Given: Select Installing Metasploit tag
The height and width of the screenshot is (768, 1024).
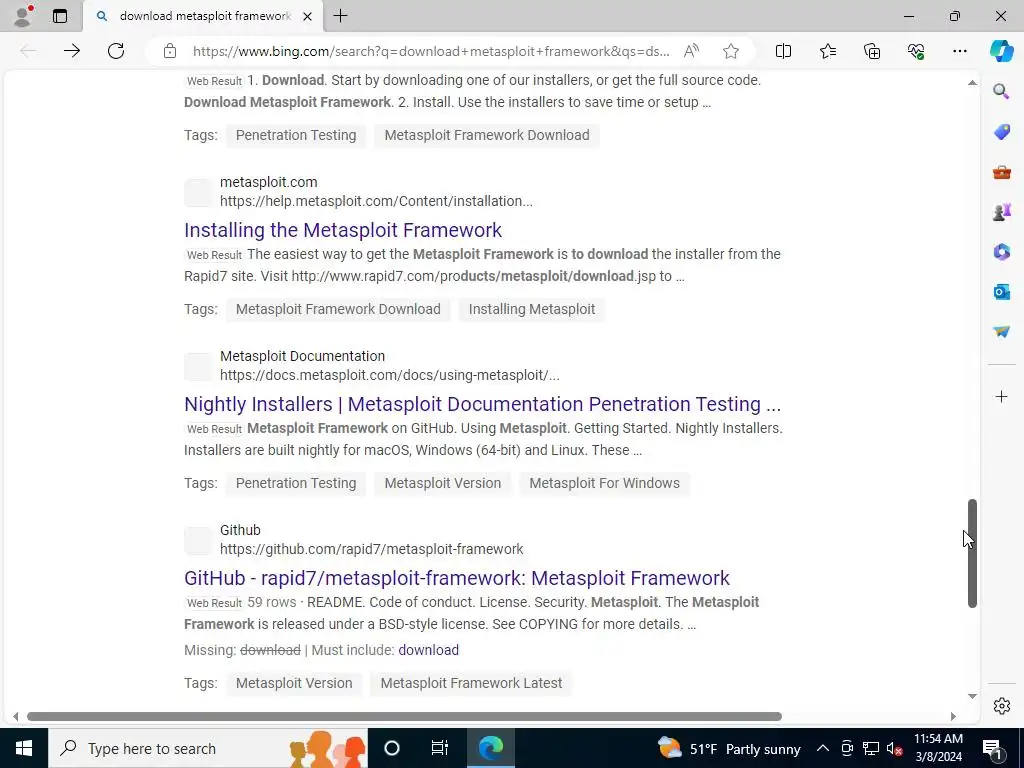Looking at the screenshot, I should coord(532,309).
